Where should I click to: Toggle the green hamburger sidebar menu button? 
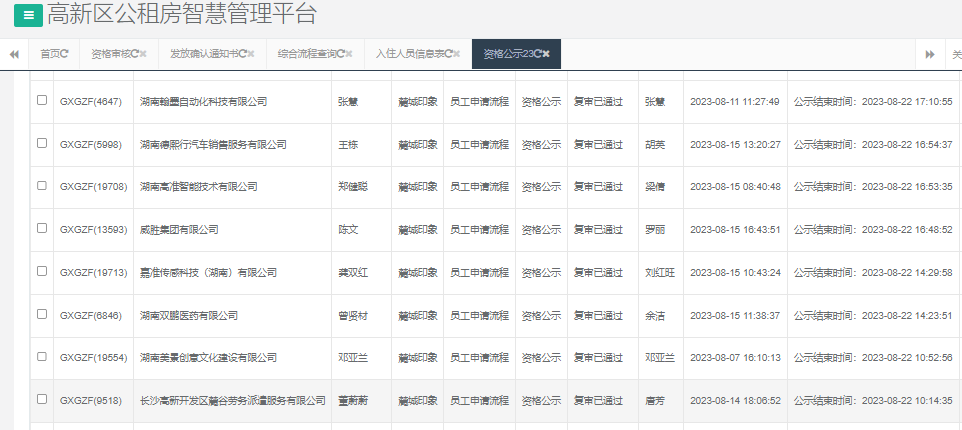tap(28, 15)
